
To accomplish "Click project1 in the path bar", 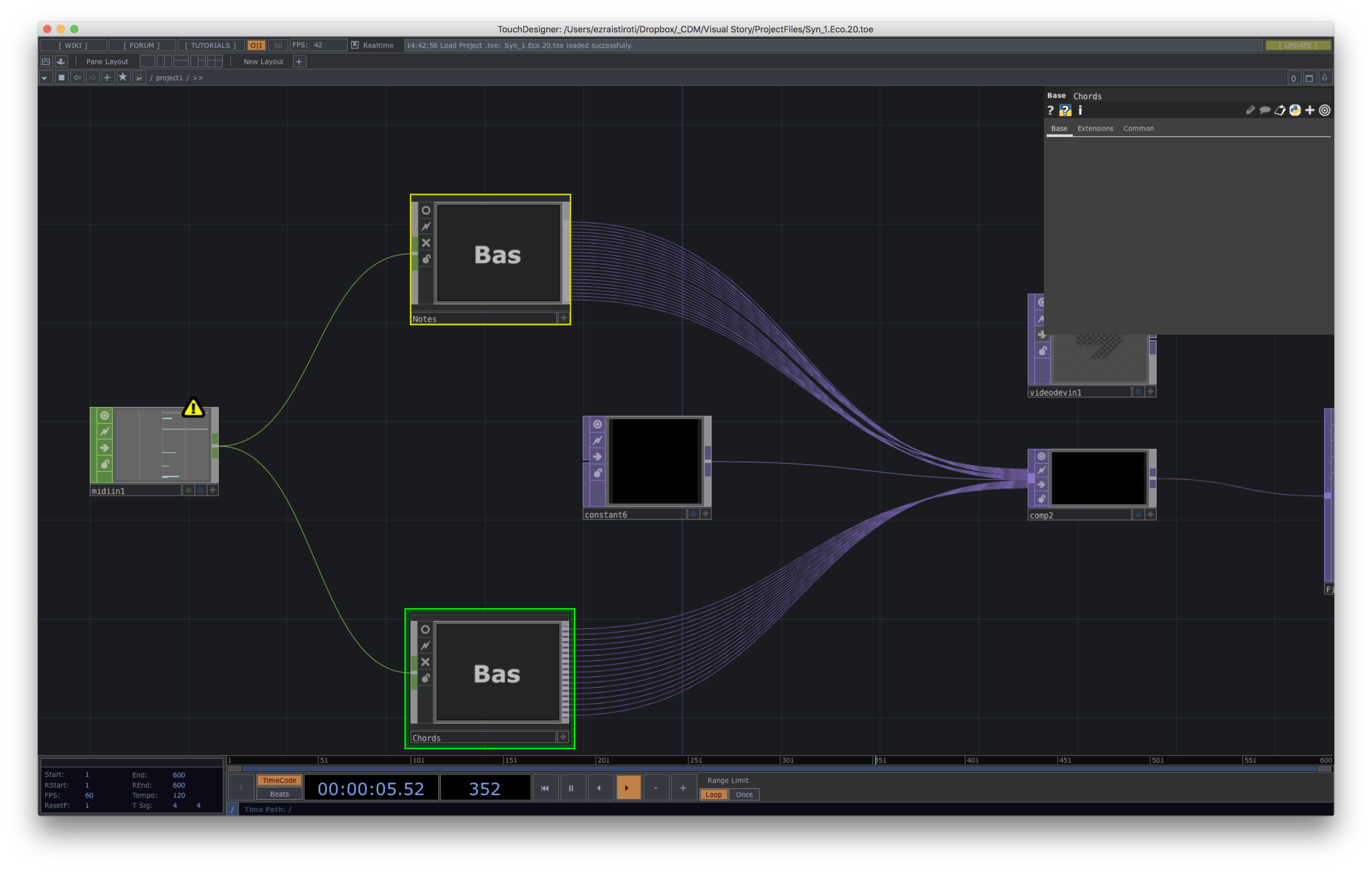I will (x=168, y=78).
